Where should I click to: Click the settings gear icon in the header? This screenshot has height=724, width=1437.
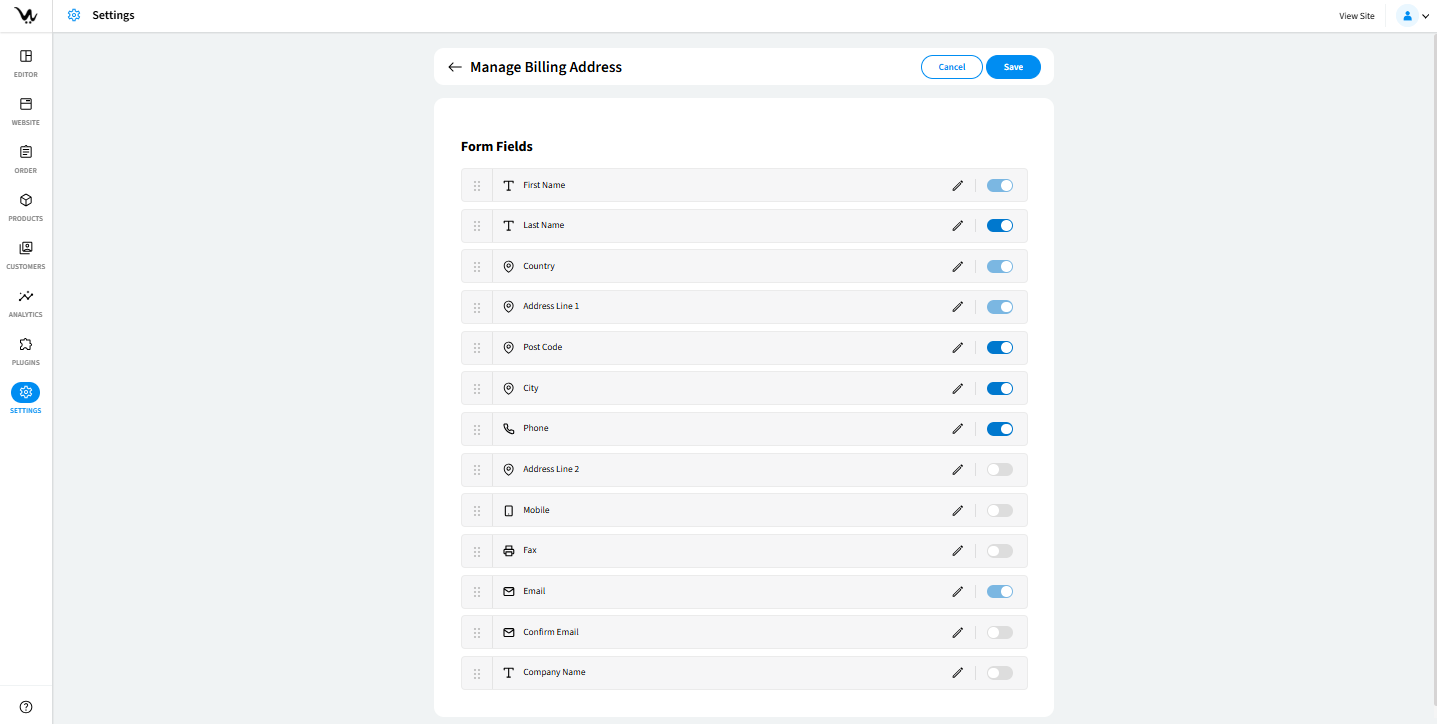(x=74, y=16)
